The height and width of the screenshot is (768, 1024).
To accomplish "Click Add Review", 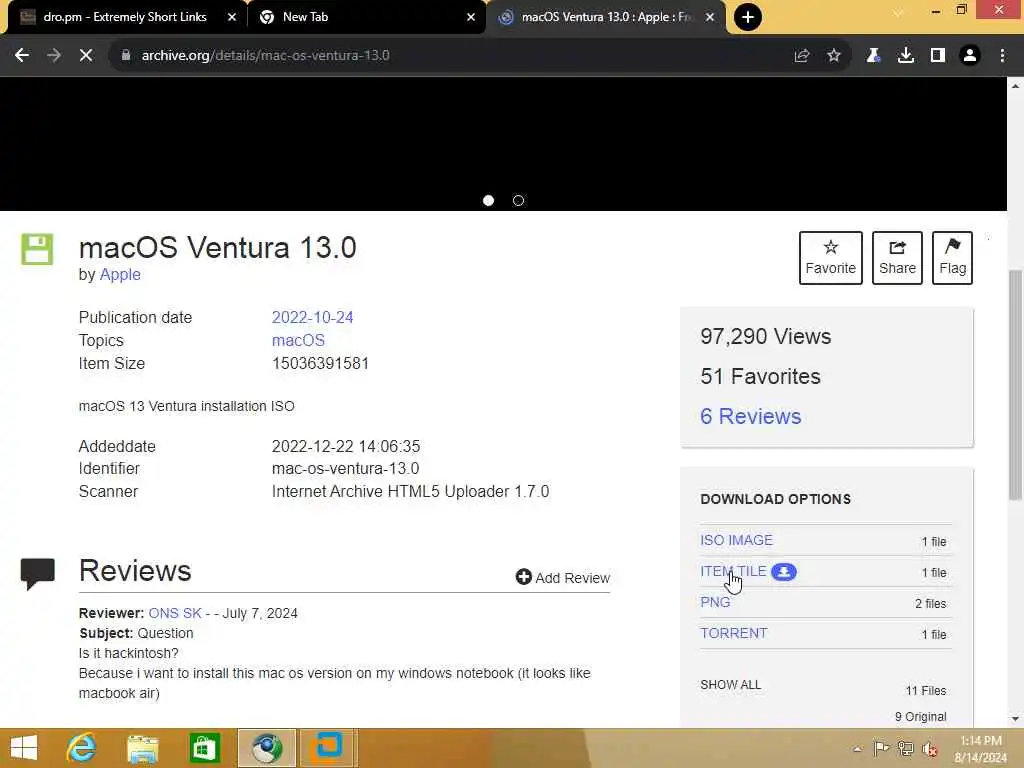I will 563,577.
